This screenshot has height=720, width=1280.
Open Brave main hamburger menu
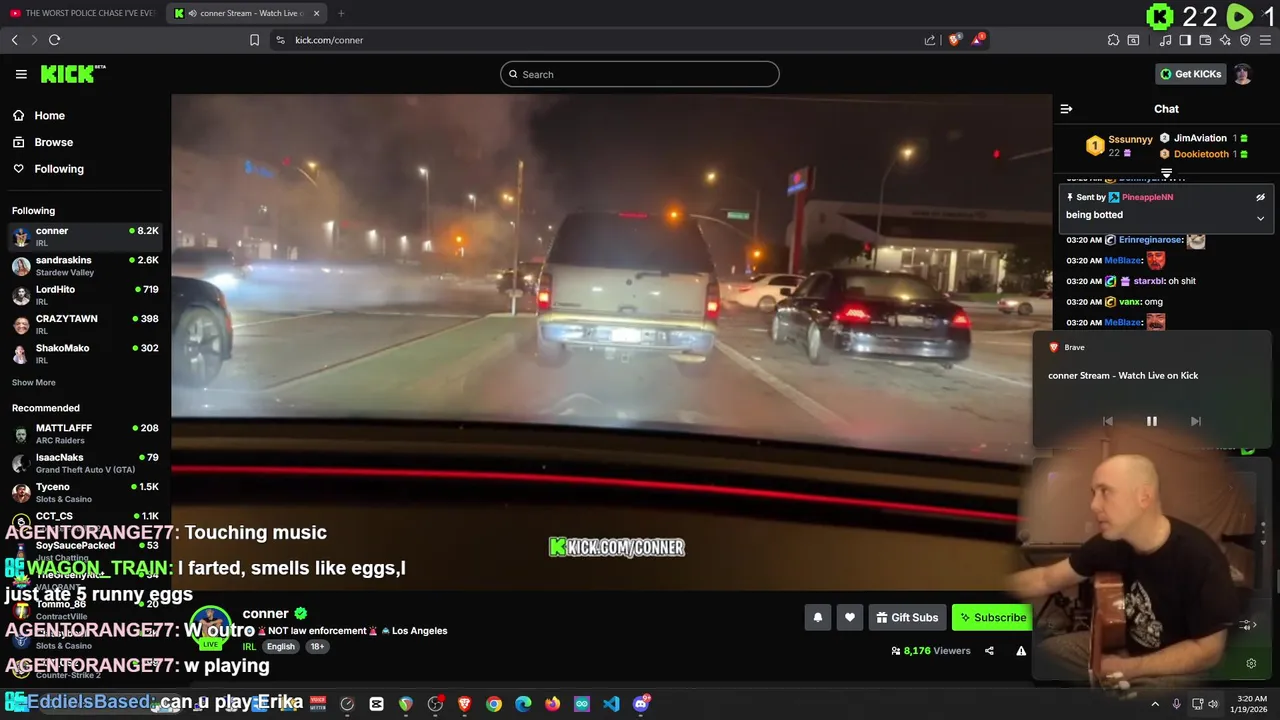(1265, 40)
